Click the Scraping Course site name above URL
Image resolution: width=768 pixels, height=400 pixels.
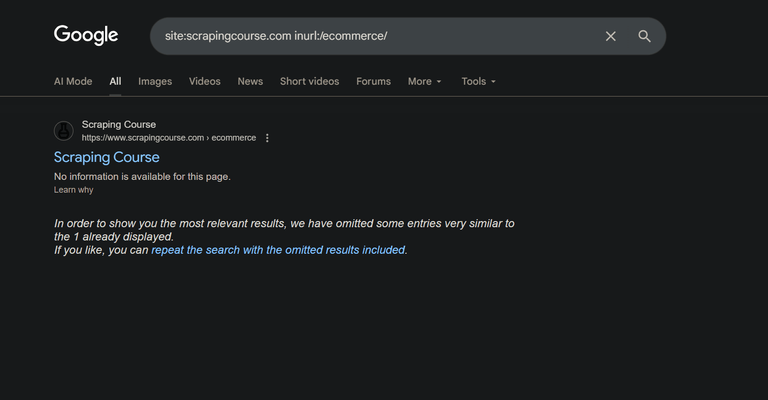119,124
